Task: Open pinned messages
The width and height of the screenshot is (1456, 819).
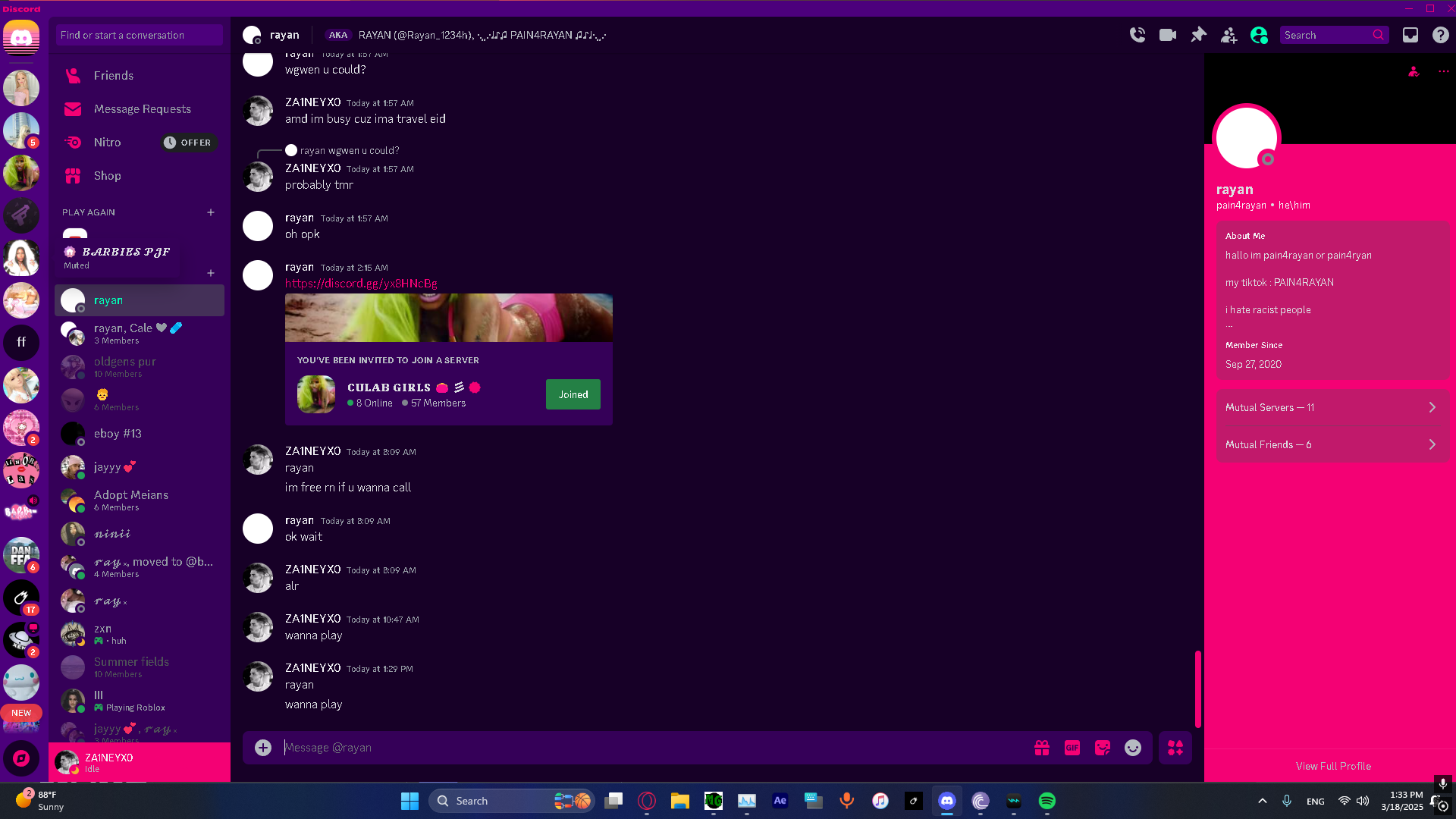Action: [x=1198, y=35]
